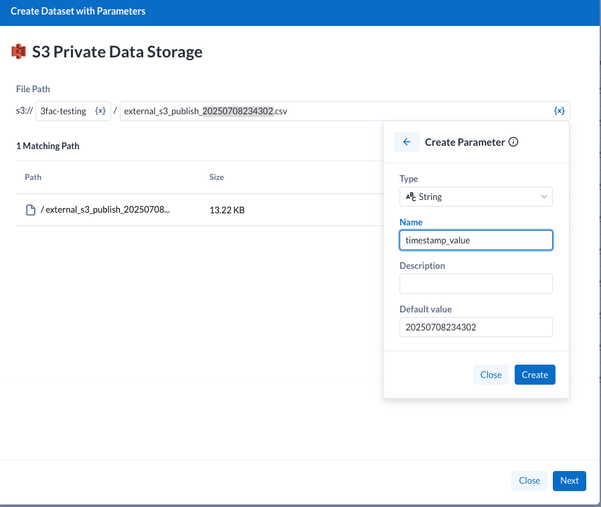Focus the Name field with timestamp_value

[475, 240]
